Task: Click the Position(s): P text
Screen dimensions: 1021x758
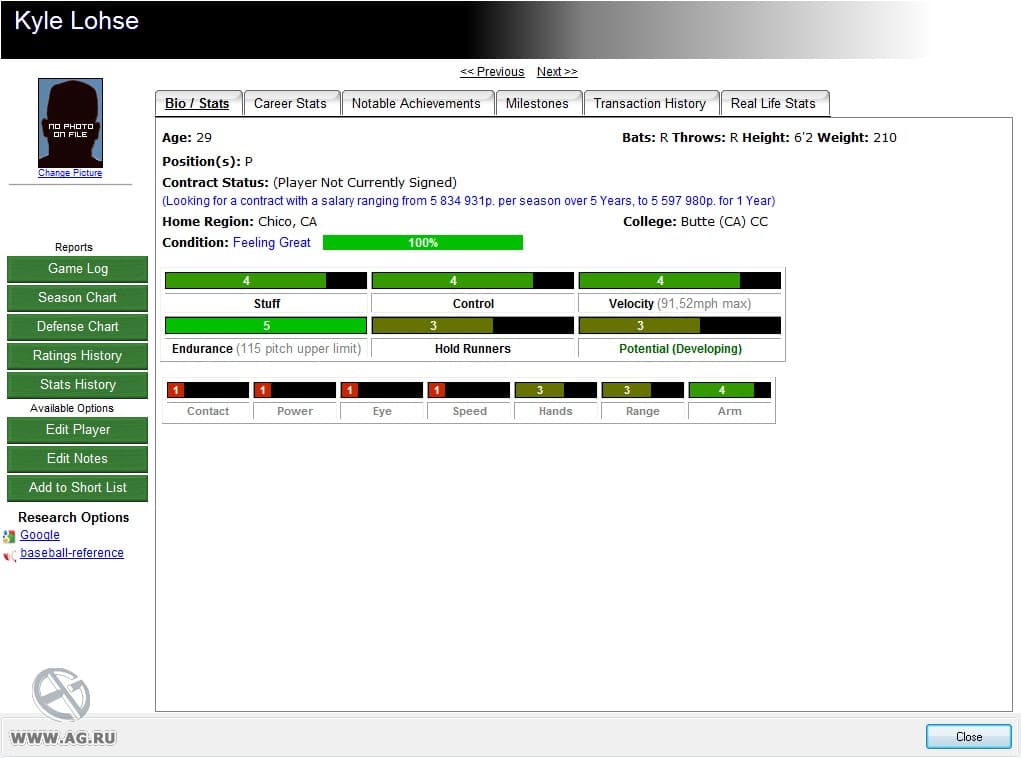Action: (x=207, y=161)
